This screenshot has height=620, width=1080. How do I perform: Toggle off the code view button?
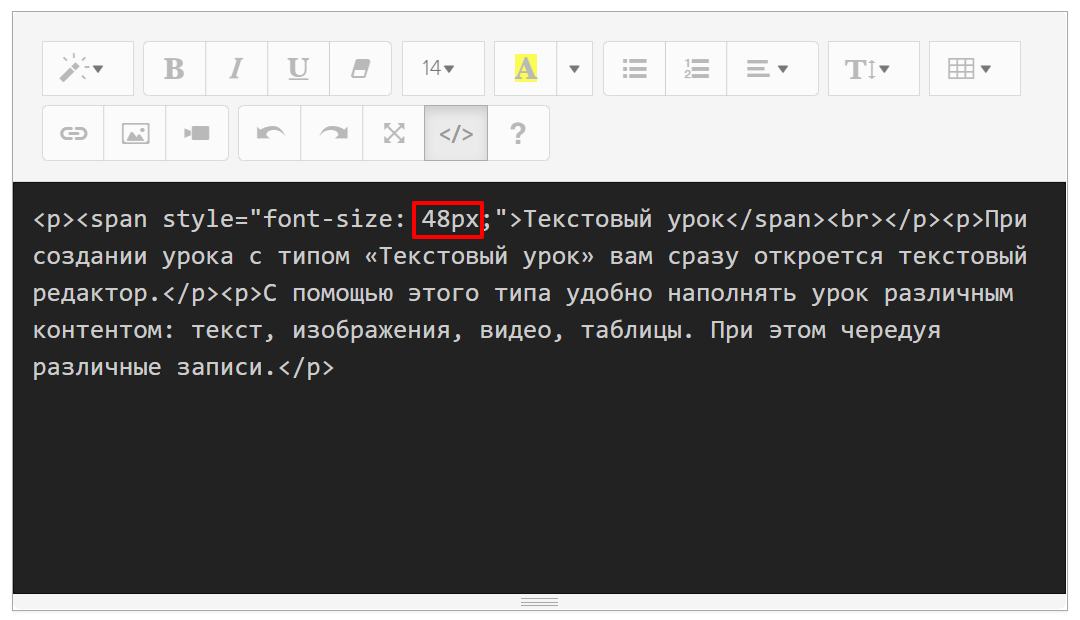click(x=456, y=133)
